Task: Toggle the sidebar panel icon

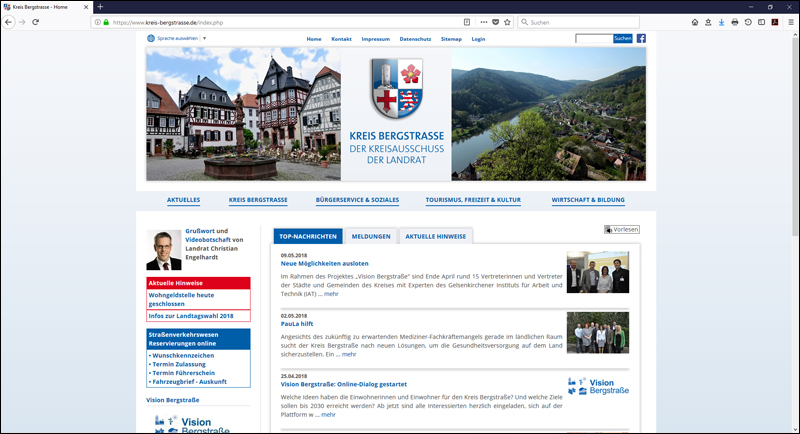Action: point(761,22)
